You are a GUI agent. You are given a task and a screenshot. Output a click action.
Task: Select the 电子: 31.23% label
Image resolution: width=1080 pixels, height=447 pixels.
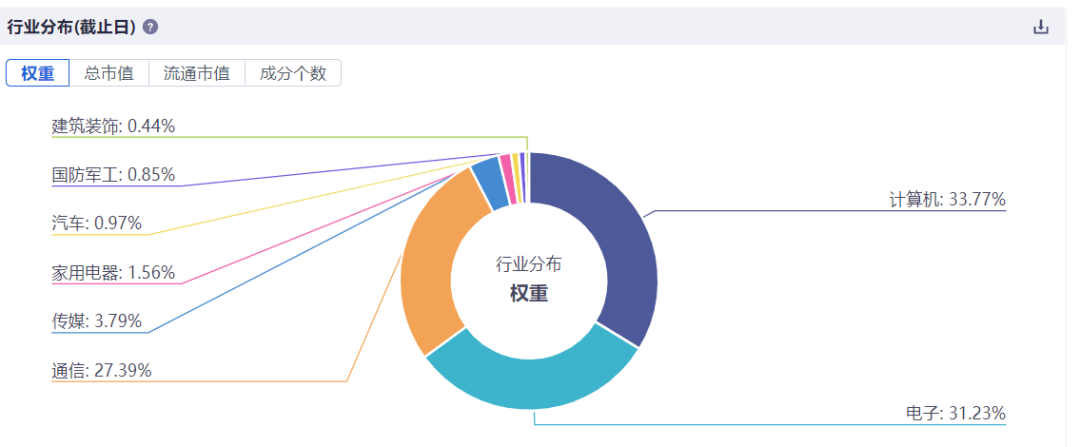point(955,413)
